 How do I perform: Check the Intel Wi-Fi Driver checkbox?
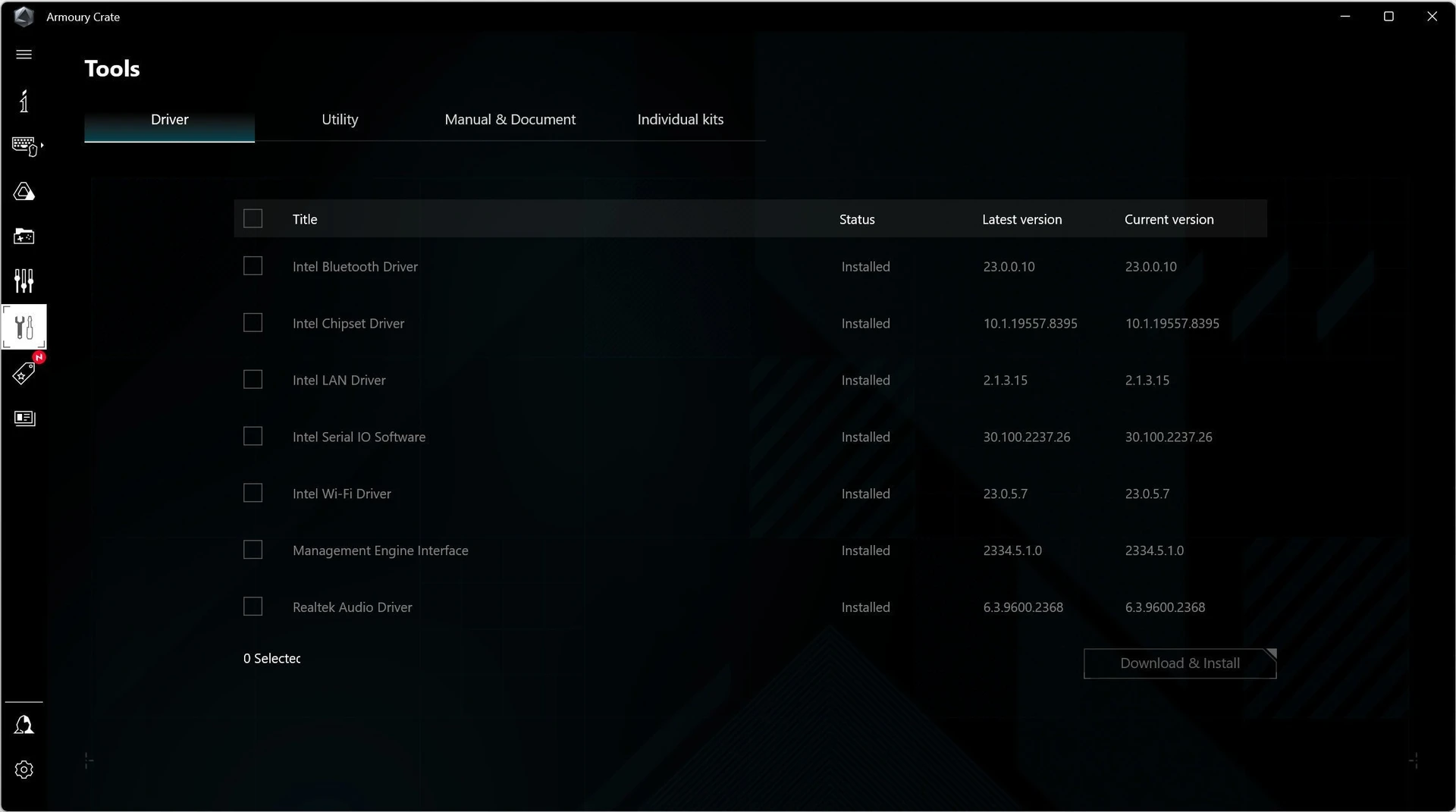253,493
